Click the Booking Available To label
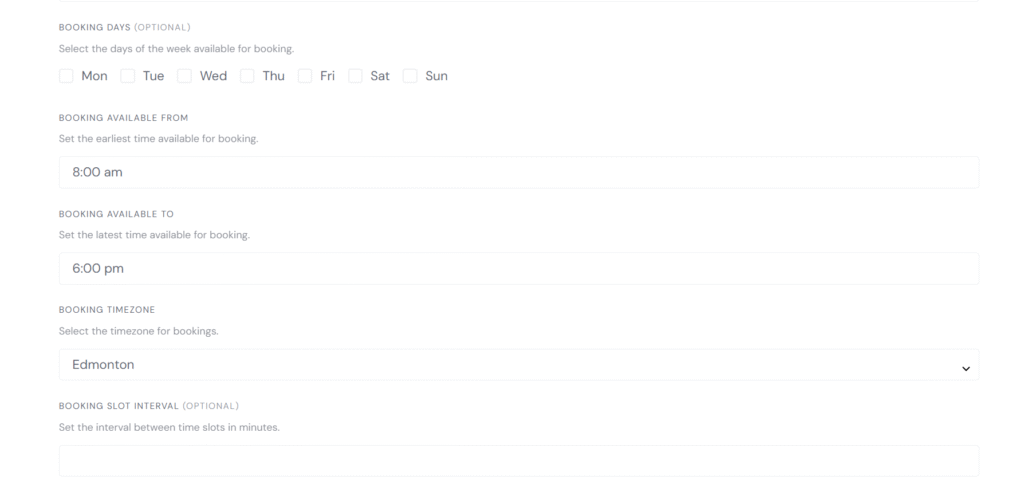The image size is (1024, 484). (x=115, y=214)
